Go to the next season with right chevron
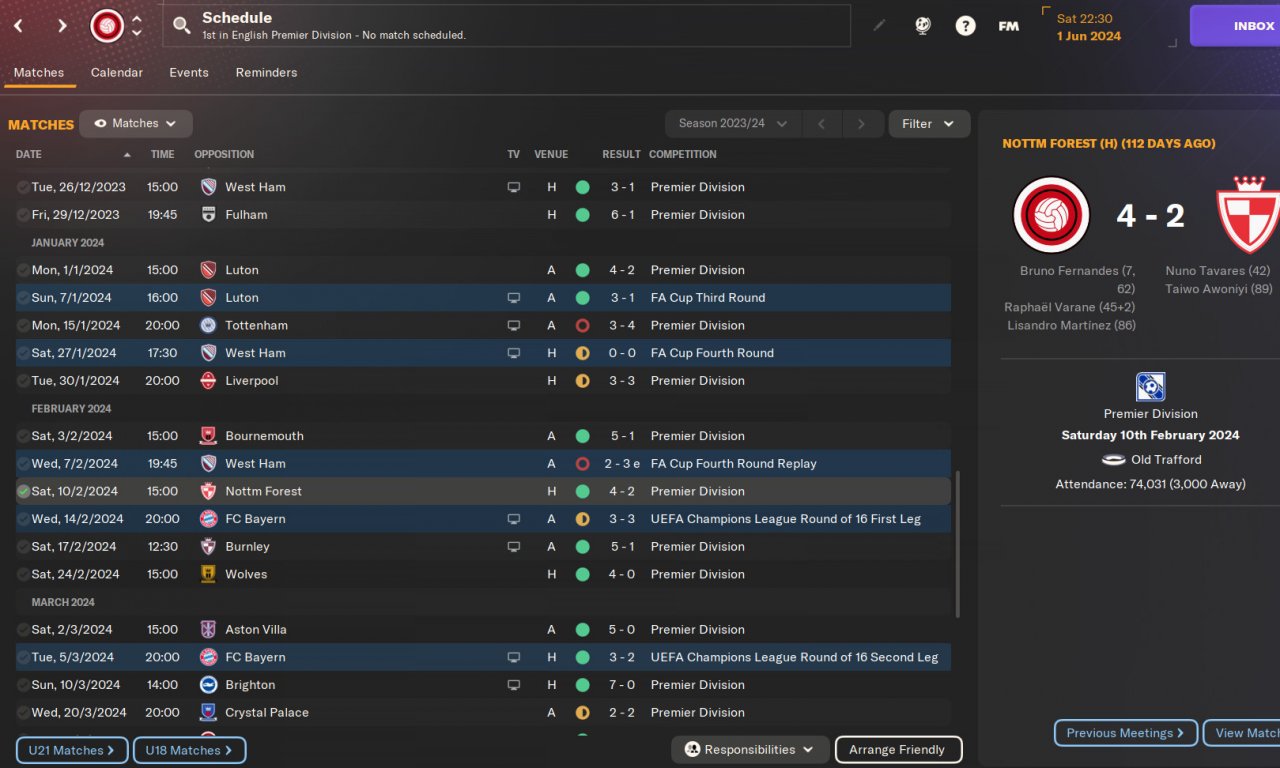This screenshot has height=768, width=1280. tap(861, 124)
